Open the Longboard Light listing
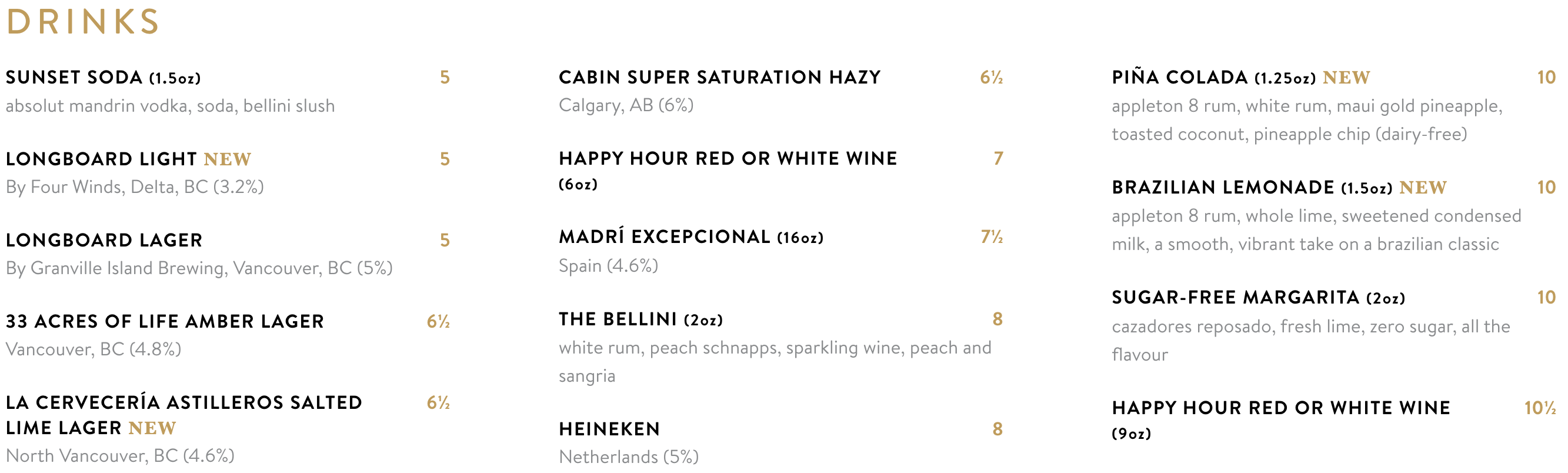The image size is (1568, 473). tap(128, 159)
